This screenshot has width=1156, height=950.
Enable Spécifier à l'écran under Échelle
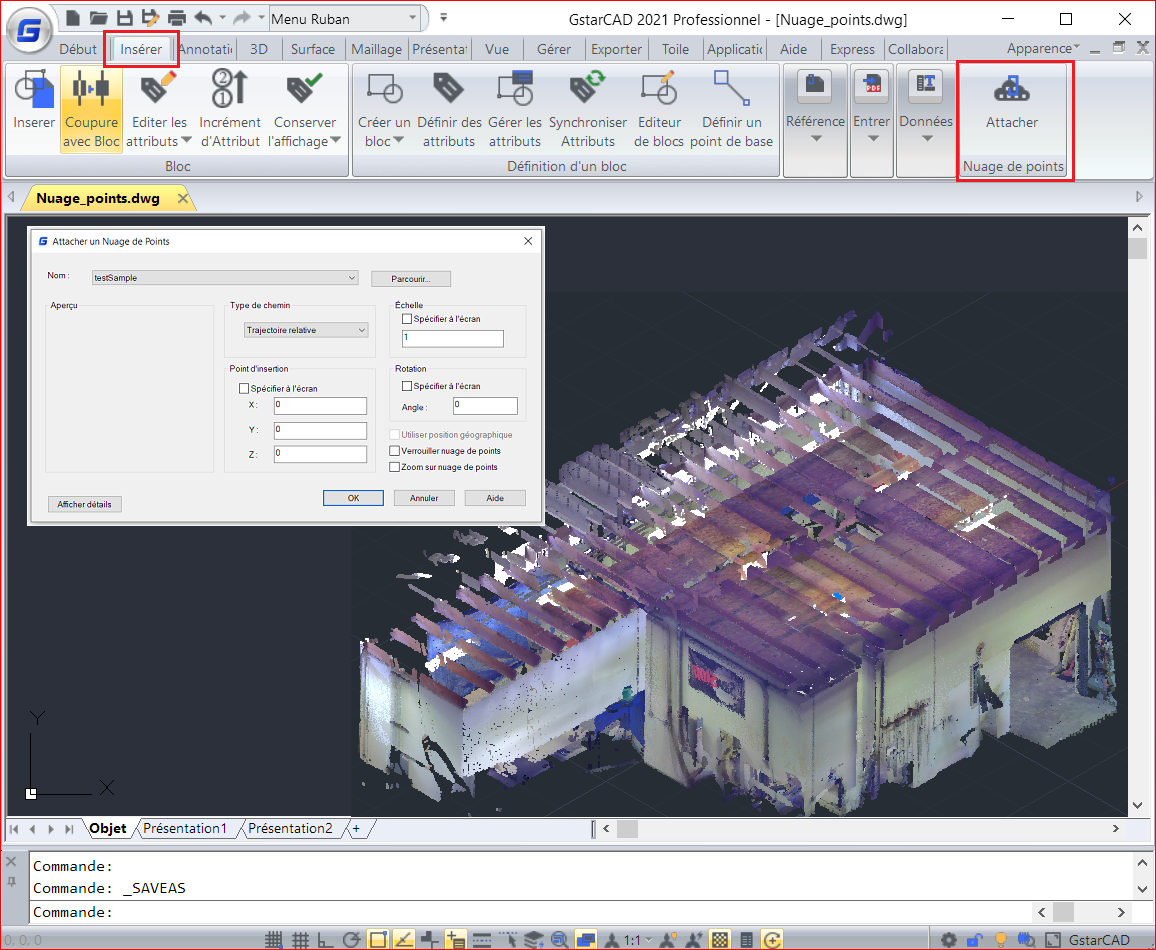click(407, 319)
